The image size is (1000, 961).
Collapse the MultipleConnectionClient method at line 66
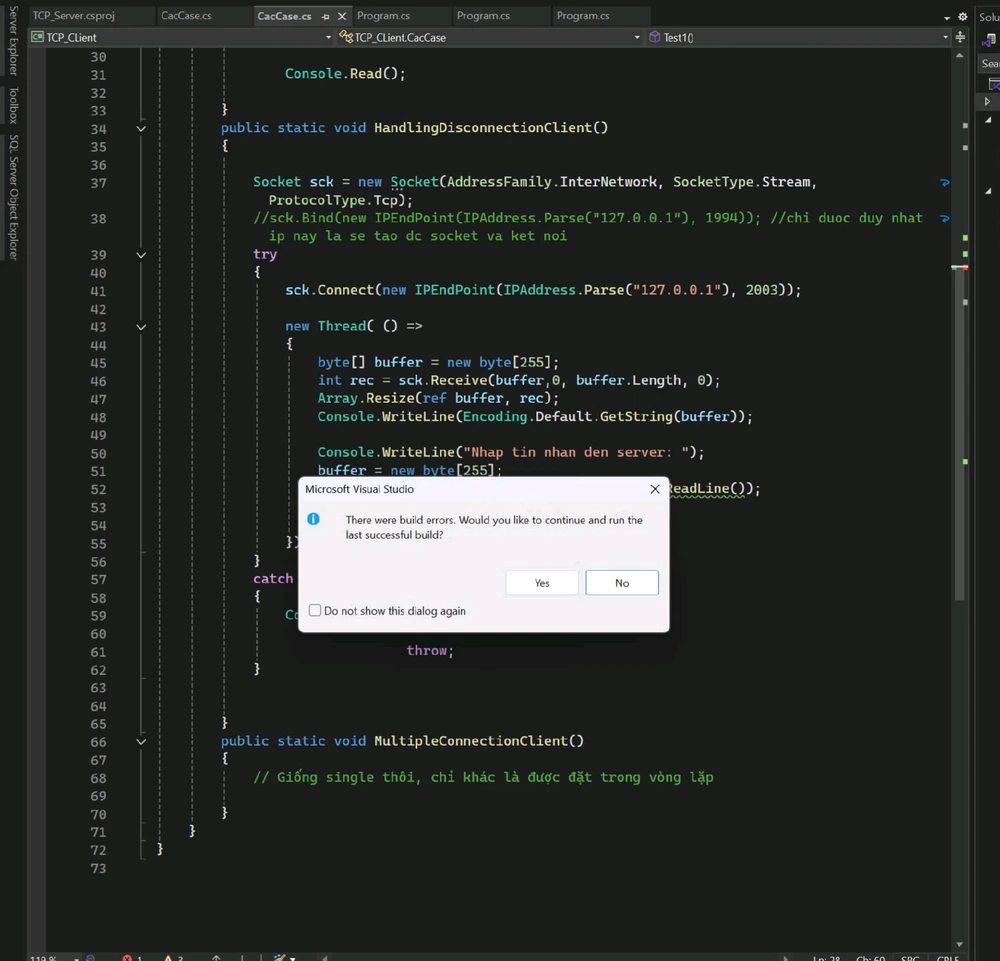[141, 742]
